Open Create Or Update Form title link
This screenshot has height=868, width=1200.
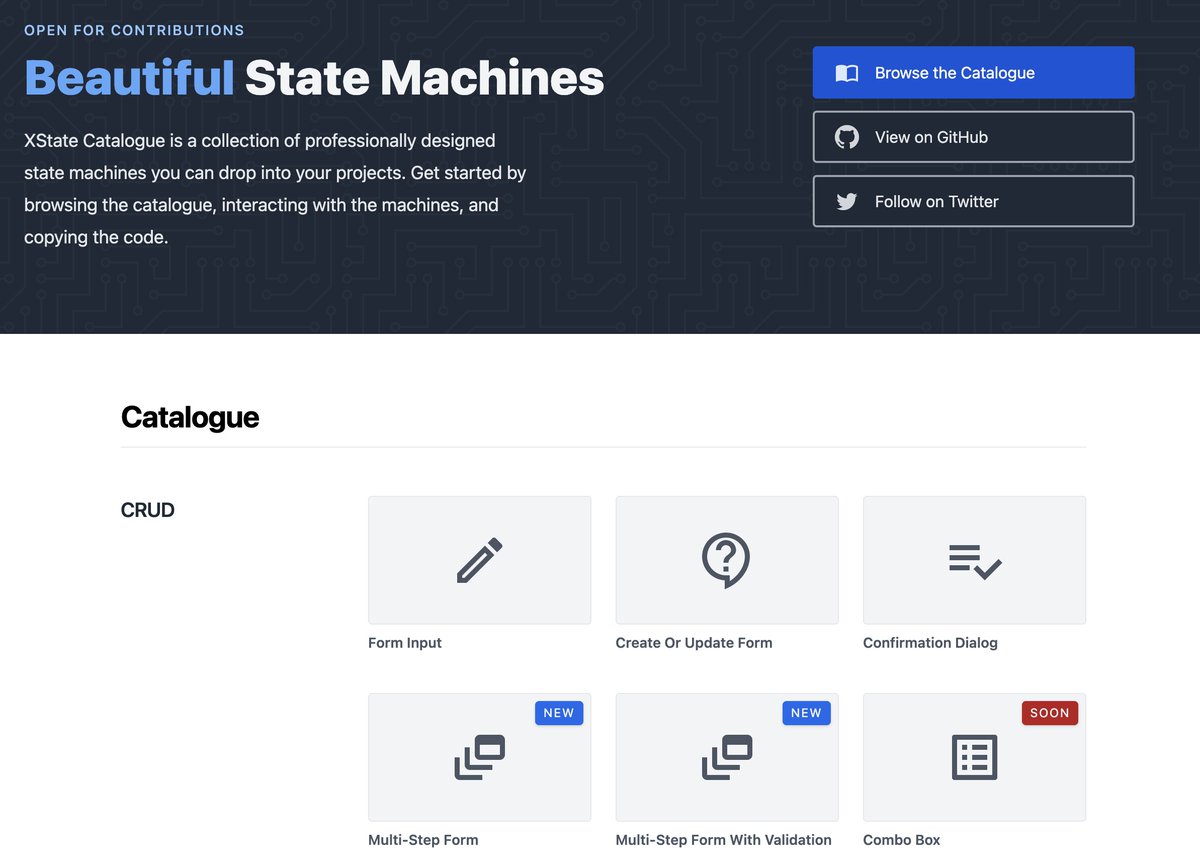pos(694,643)
